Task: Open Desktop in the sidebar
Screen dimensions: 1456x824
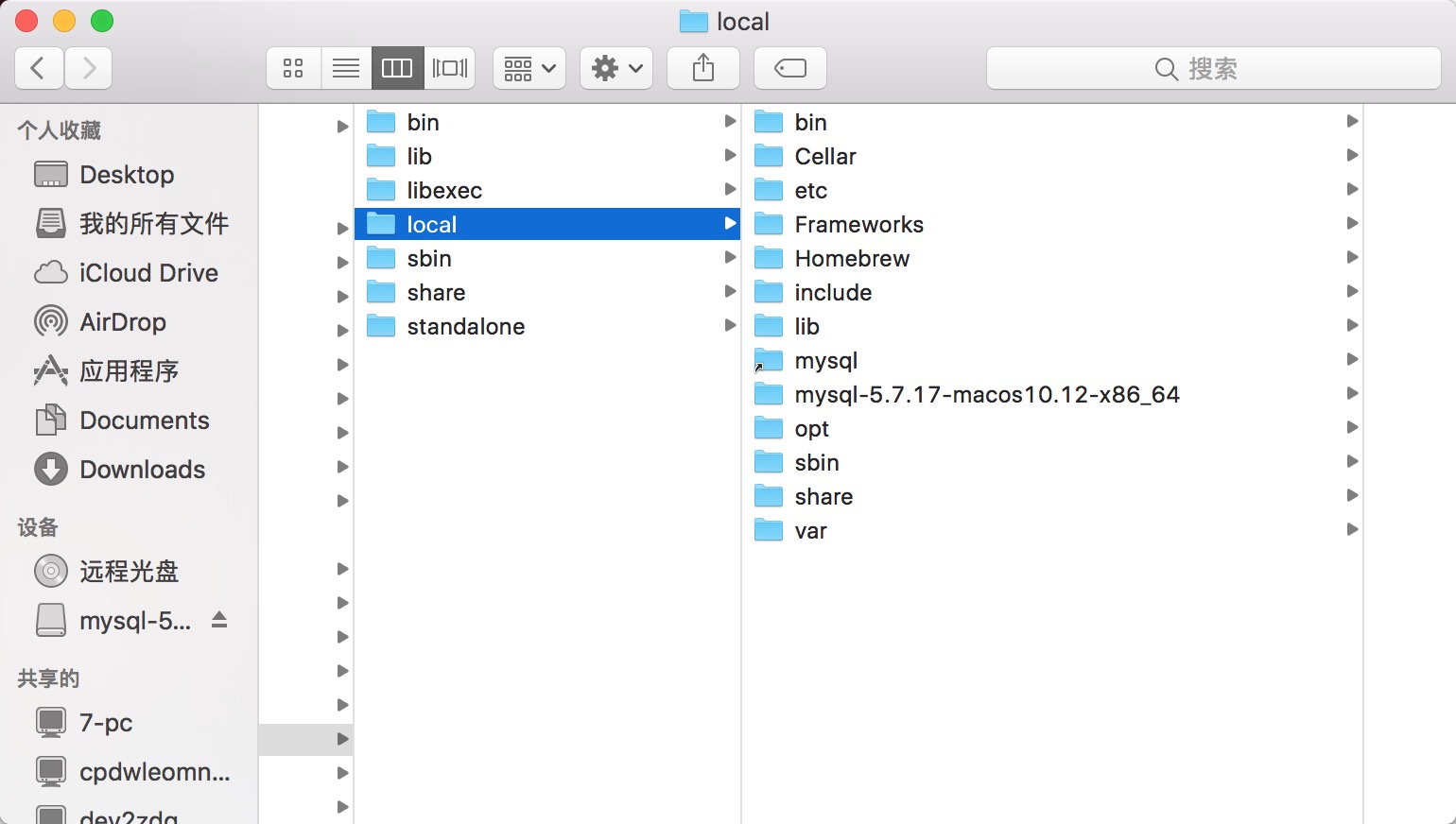Action: tap(128, 174)
